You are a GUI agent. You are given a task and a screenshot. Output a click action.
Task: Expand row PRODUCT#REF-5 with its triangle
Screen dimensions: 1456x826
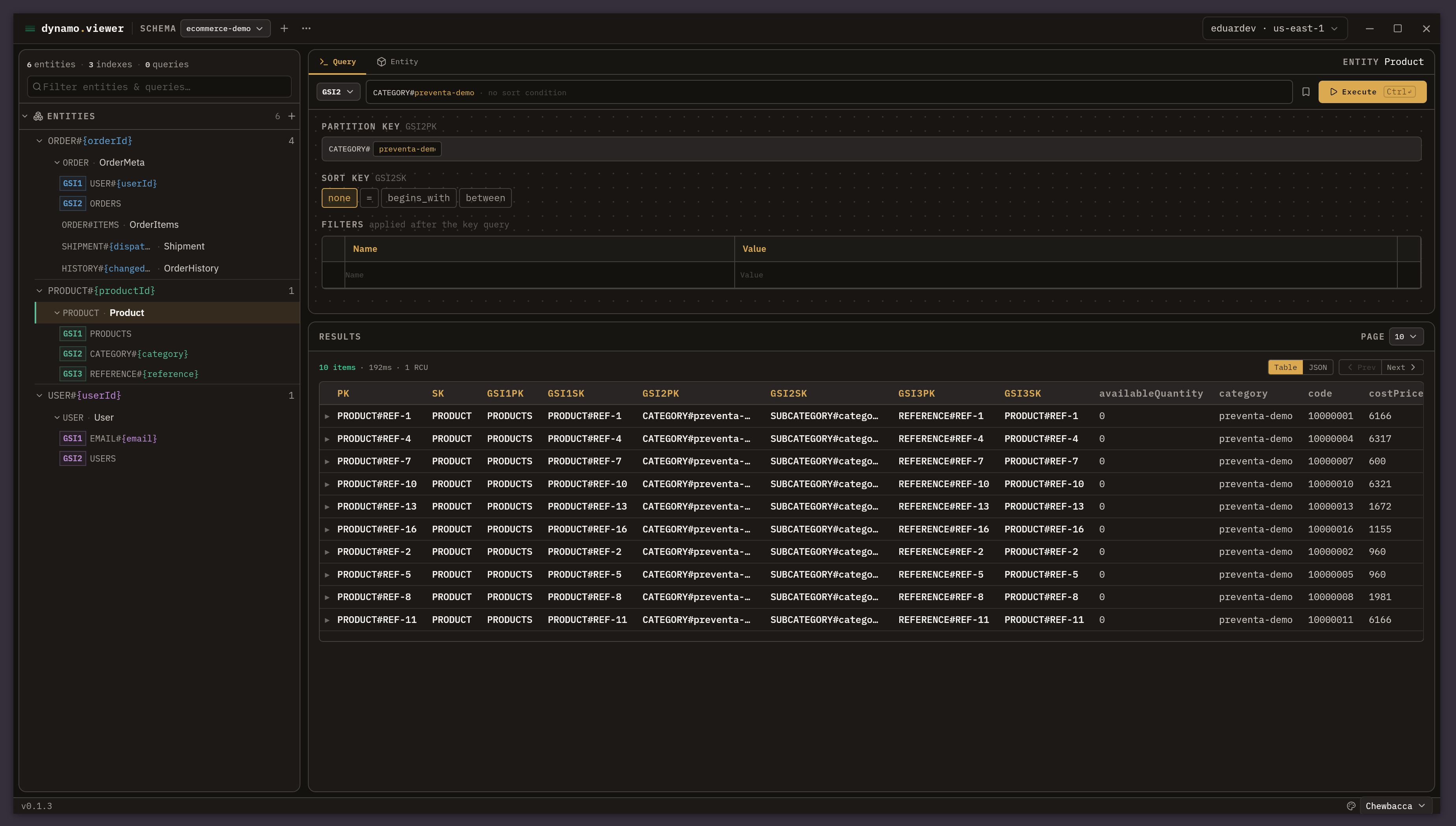(x=328, y=575)
